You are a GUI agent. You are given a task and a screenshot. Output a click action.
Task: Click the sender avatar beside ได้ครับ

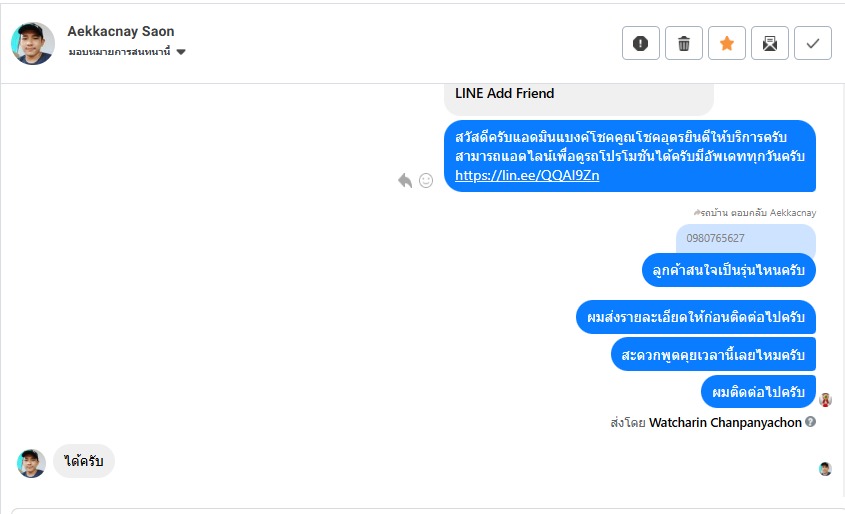click(32, 463)
